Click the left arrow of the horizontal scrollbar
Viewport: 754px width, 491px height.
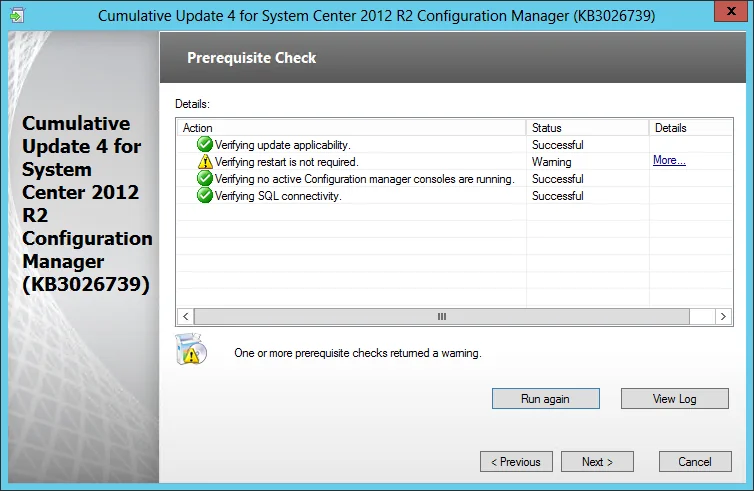click(186, 316)
